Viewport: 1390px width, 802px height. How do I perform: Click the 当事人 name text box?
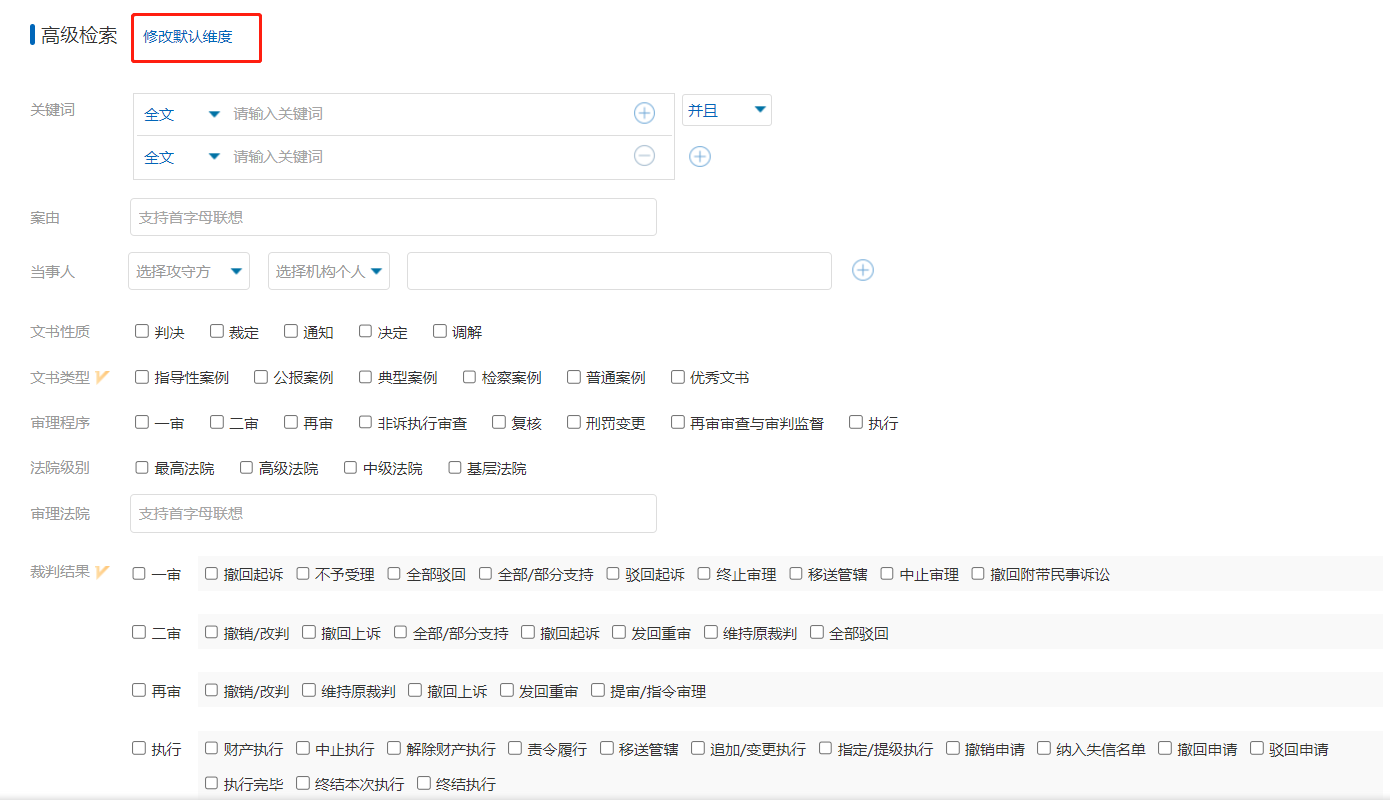pos(619,271)
